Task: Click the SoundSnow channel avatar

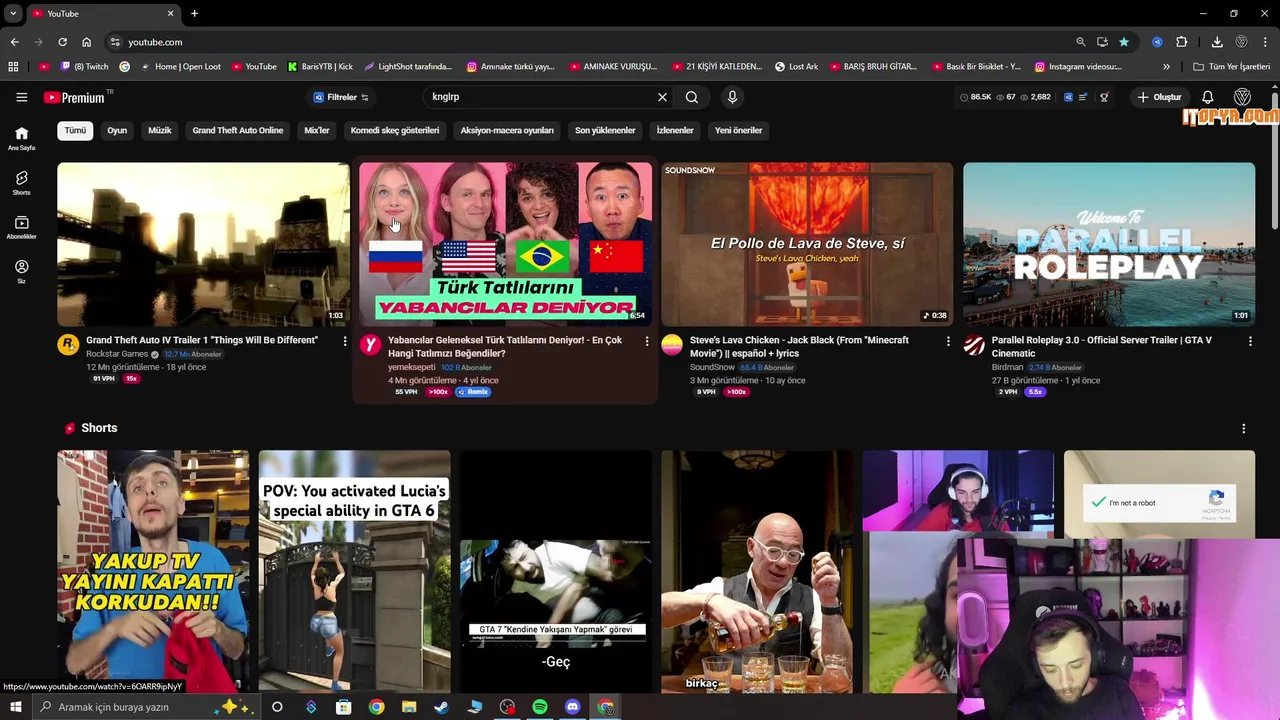Action: [672, 345]
